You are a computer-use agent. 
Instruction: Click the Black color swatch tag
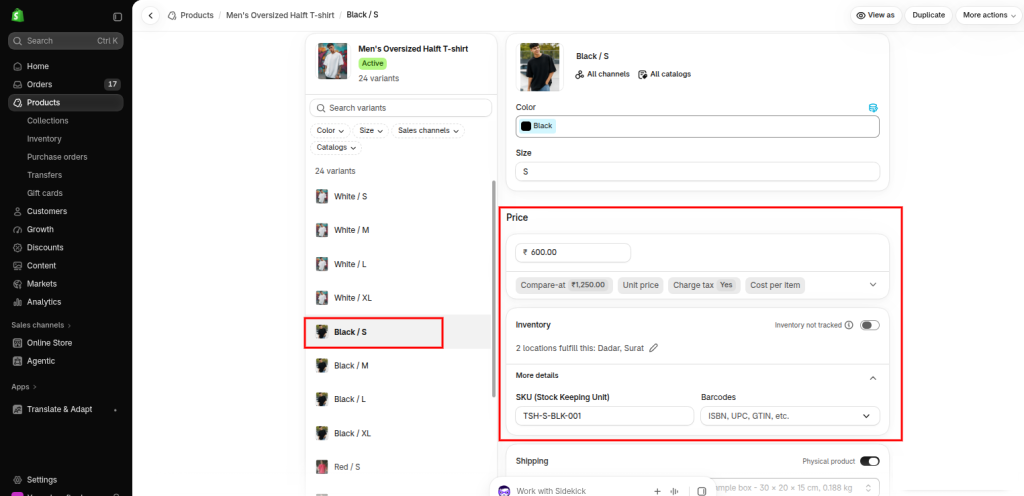537,126
